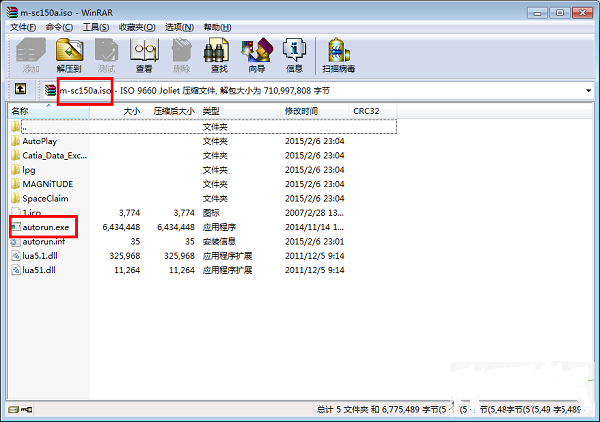Select the lua51.dll file name
Image resolution: width=600 pixels, height=422 pixels.
pos(39,270)
